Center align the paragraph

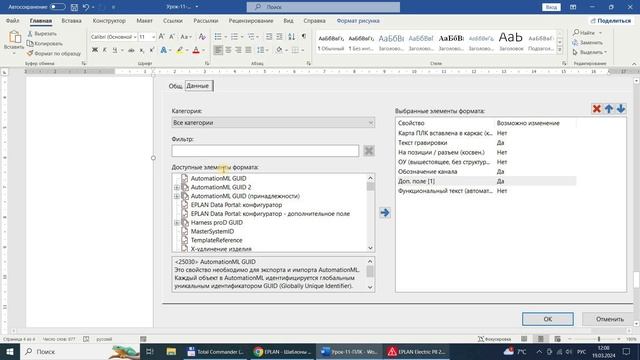pyautogui.click(x=229, y=50)
